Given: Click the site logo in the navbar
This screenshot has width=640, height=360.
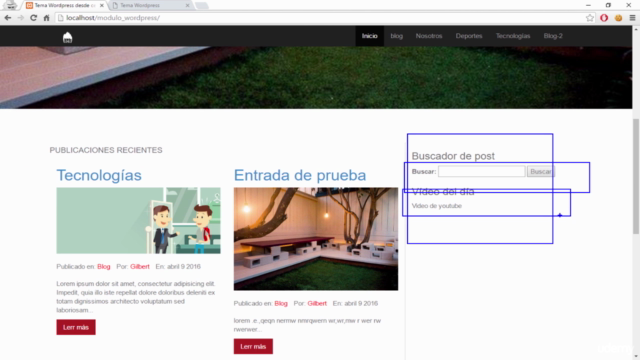Looking at the screenshot, I should [x=67, y=37].
